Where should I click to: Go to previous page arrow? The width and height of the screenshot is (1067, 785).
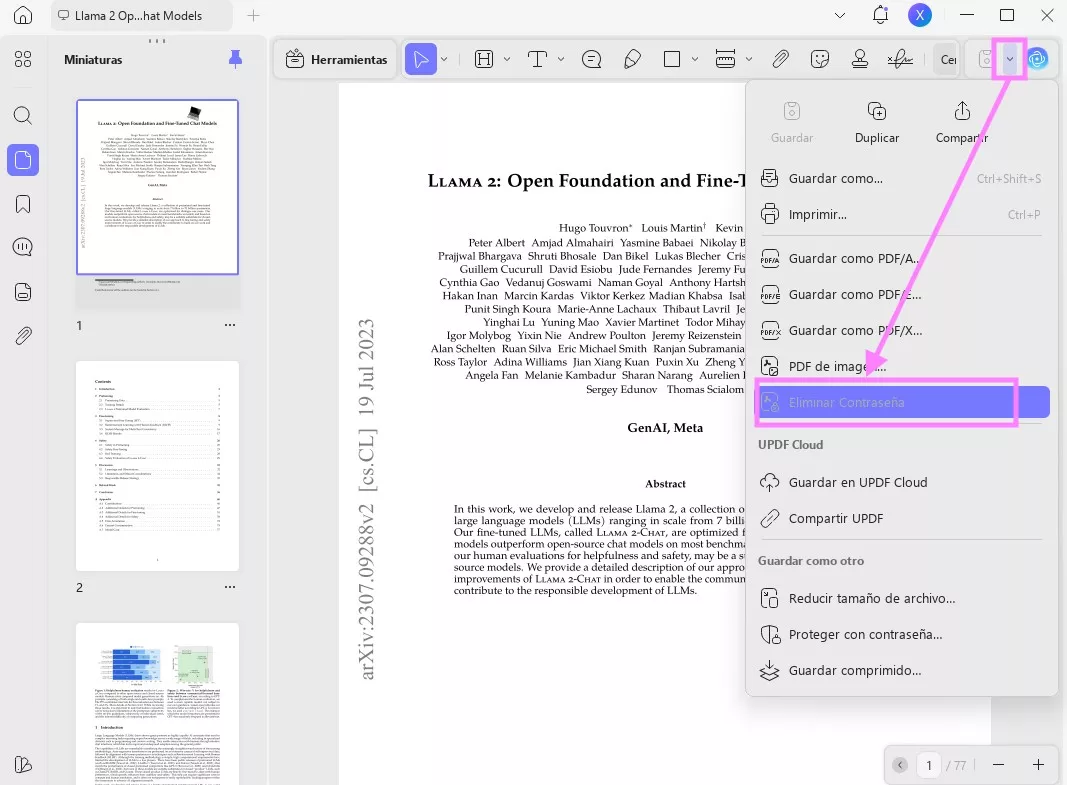click(x=900, y=765)
